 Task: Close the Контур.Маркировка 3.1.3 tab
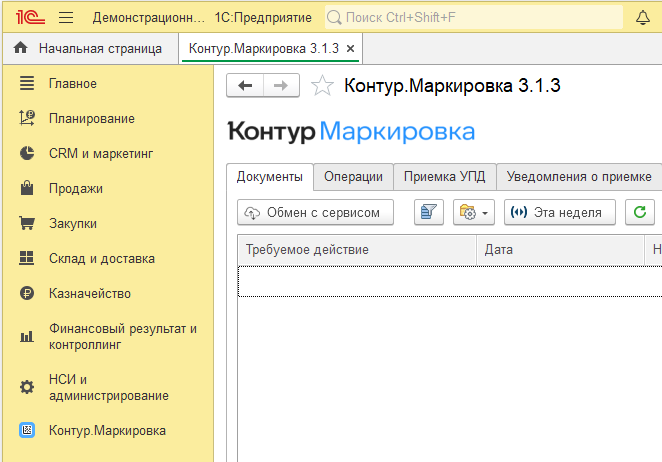coord(350,49)
